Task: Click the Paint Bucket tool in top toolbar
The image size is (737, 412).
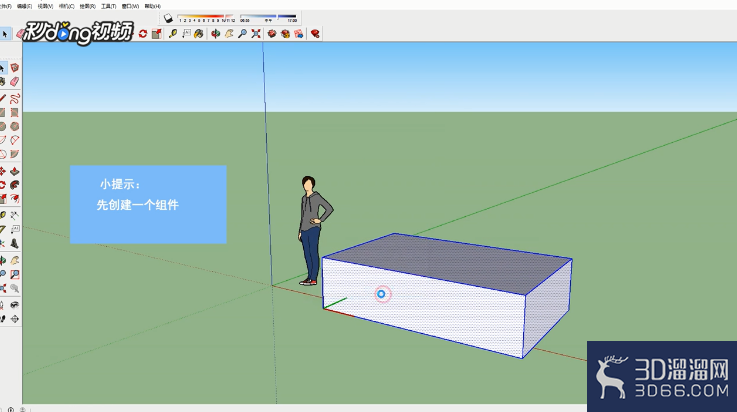Action: [x=199, y=34]
